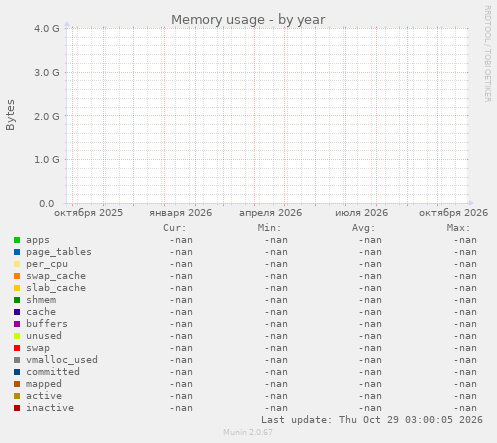Click the shmem dark green swatch
This screenshot has width=497, height=443.
[17, 300]
